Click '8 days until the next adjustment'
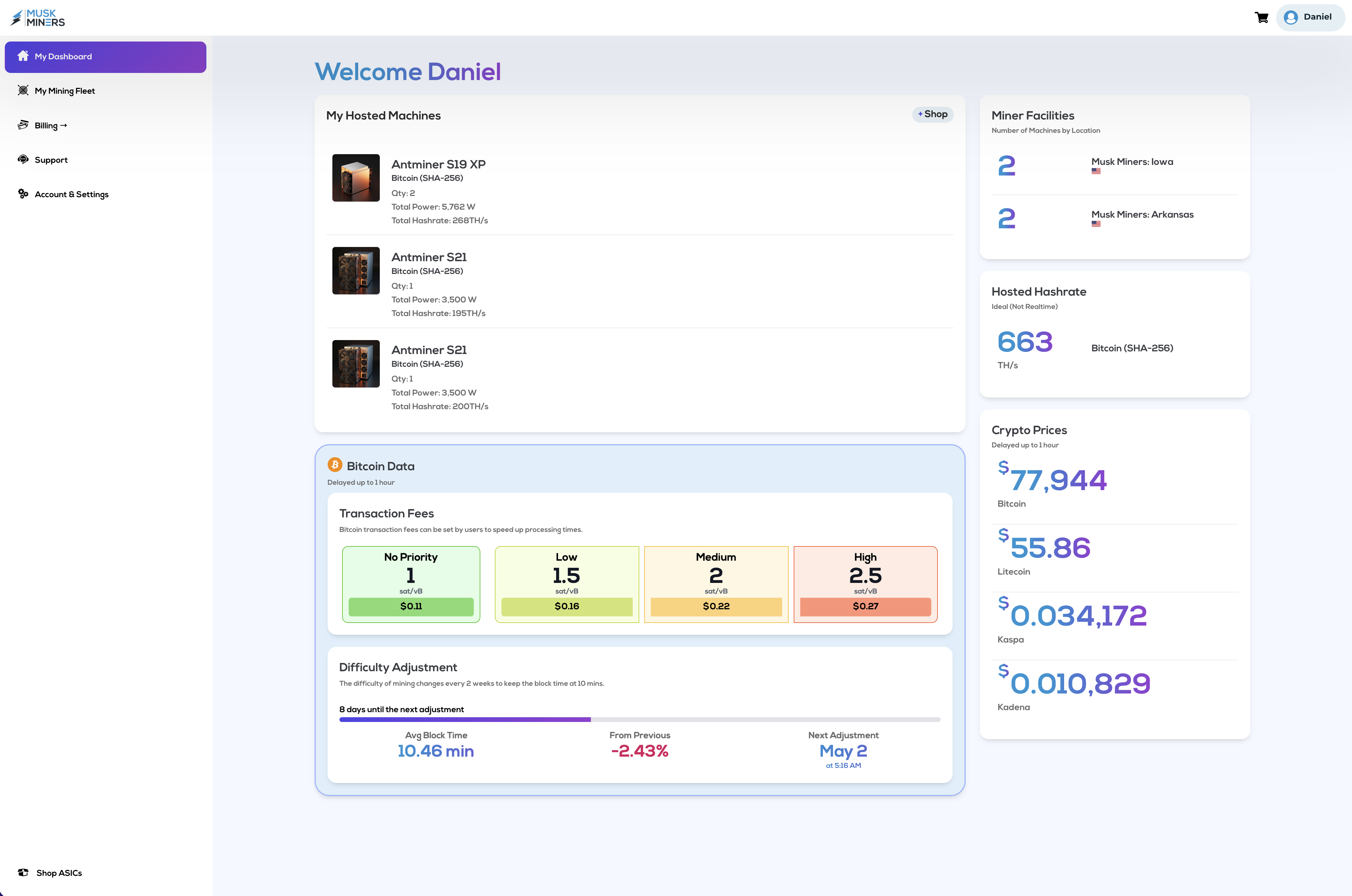Screen dimensions: 1352x896 (x=402, y=709)
